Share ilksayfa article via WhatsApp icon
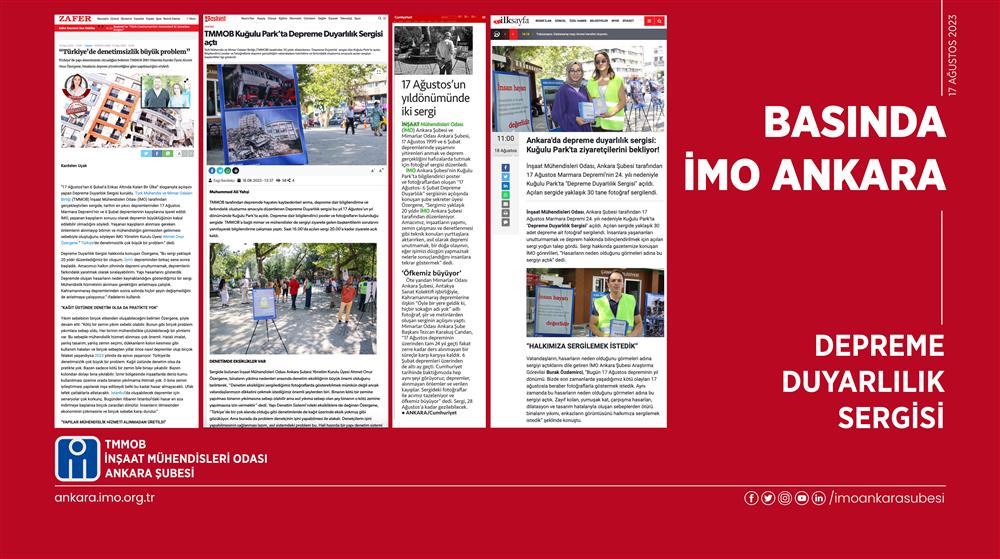 click(505, 195)
